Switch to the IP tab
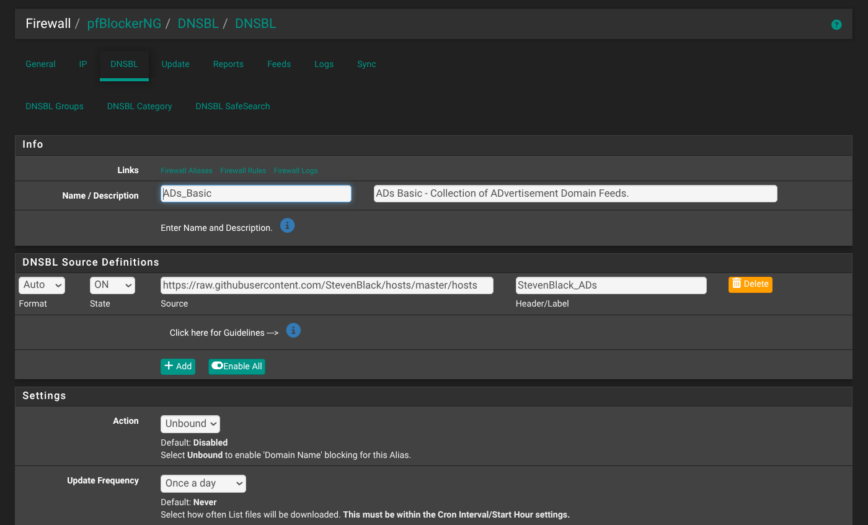Viewport: 868px width, 525px height. click(x=83, y=64)
